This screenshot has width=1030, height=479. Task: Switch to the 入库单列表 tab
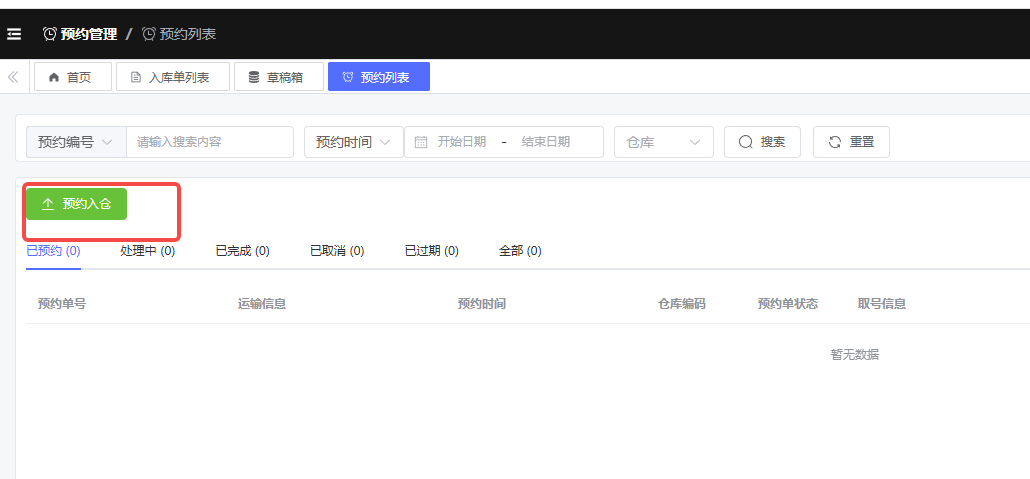click(172, 77)
